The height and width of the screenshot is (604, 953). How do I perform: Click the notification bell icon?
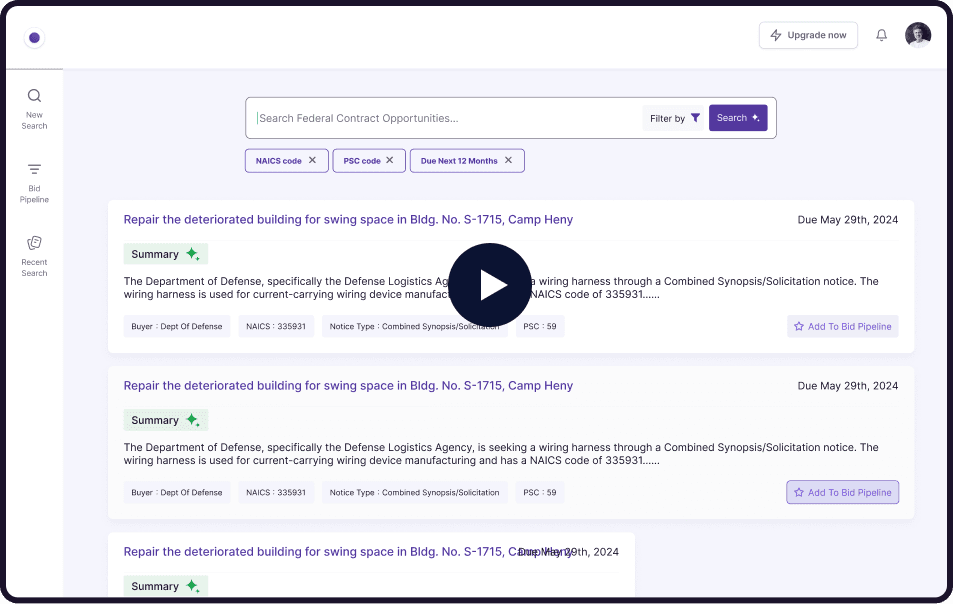pyautogui.click(x=881, y=35)
